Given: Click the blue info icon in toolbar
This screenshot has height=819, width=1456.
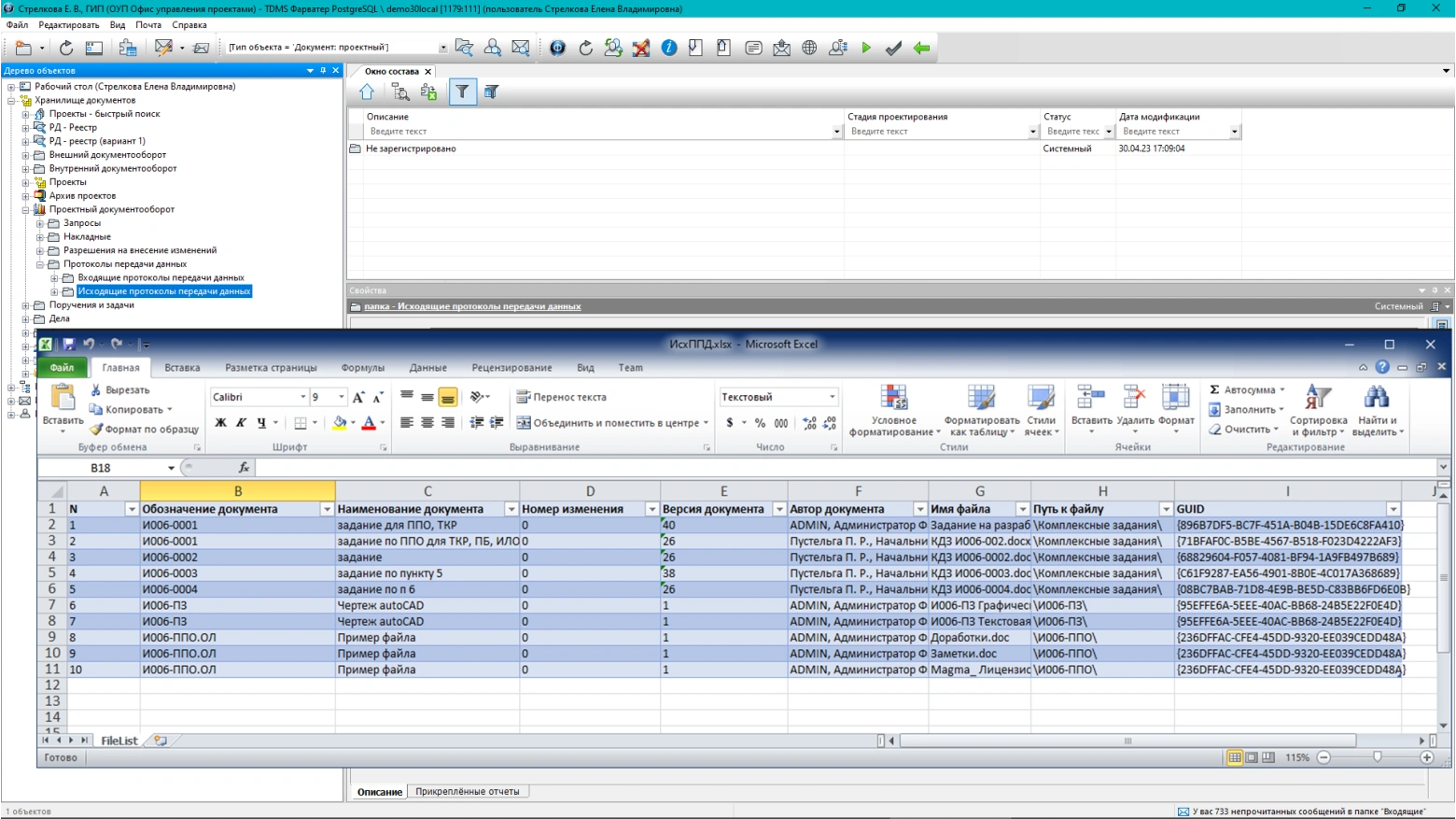Looking at the screenshot, I should pos(669,48).
